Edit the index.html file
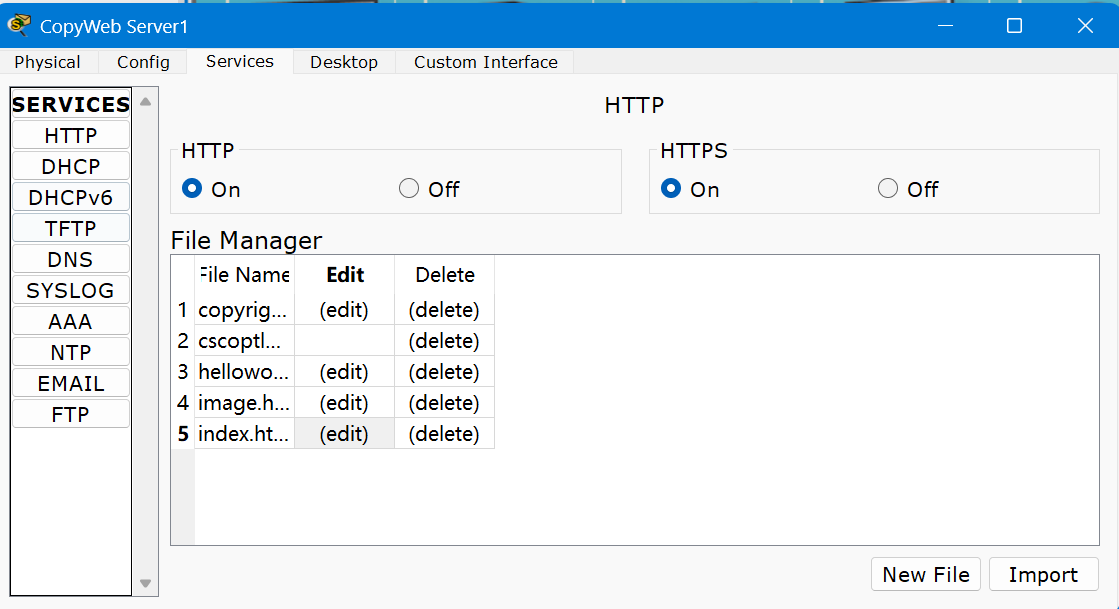1119x609 pixels. tap(344, 434)
